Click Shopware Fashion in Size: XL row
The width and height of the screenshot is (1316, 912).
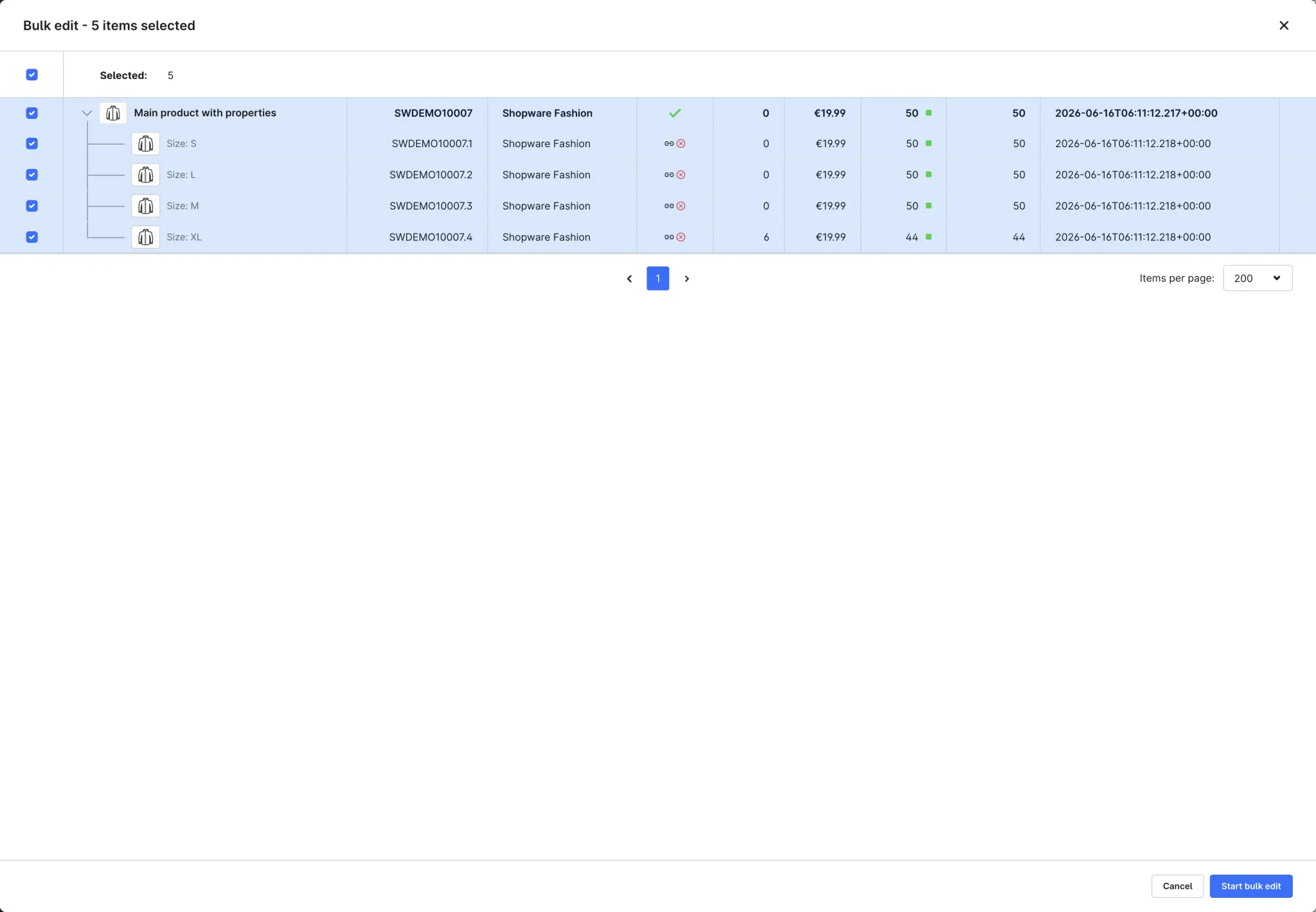point(546,237)
